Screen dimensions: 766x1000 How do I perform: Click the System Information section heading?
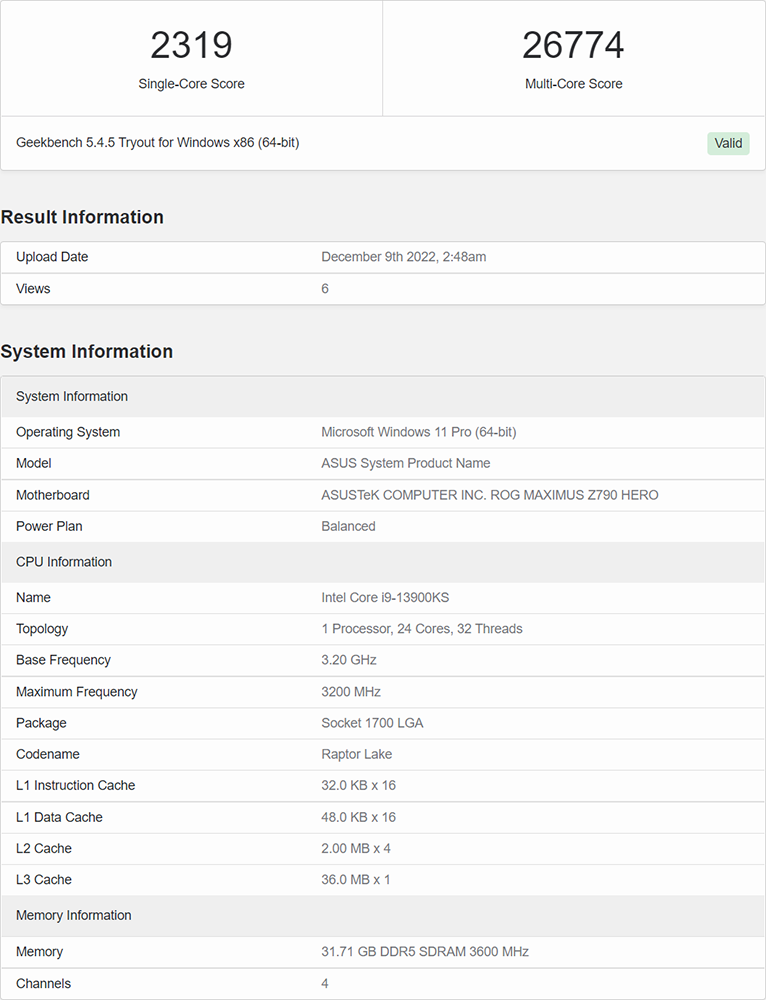87,351
